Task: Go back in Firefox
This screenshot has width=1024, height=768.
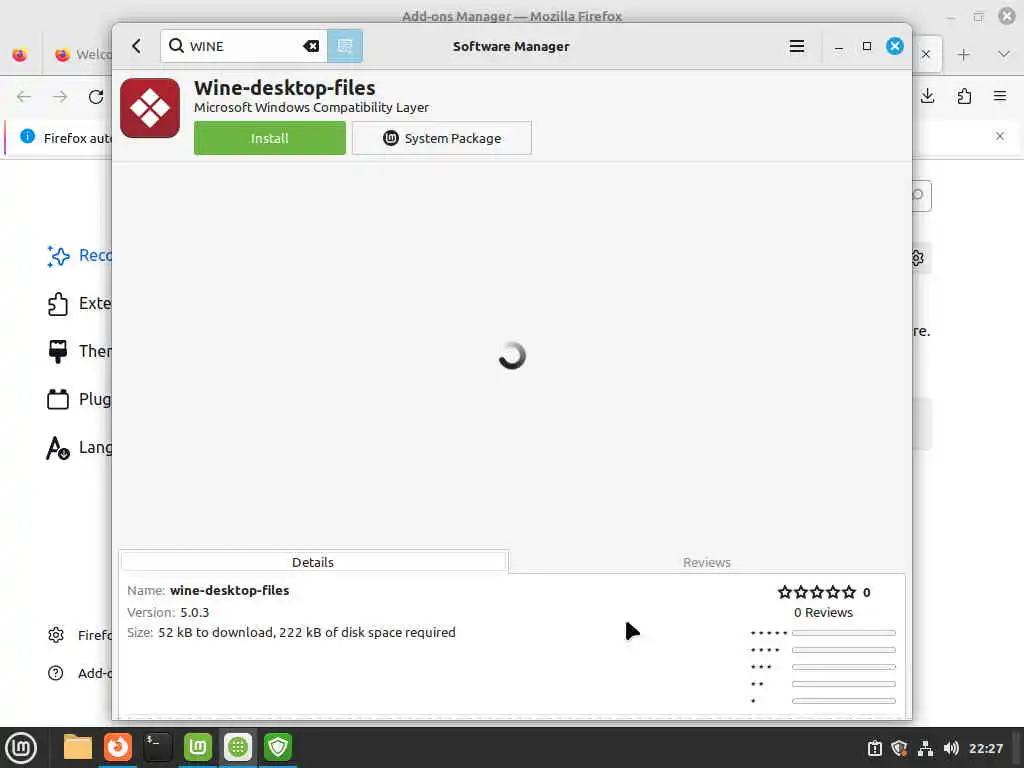Action: pos(24,97)
